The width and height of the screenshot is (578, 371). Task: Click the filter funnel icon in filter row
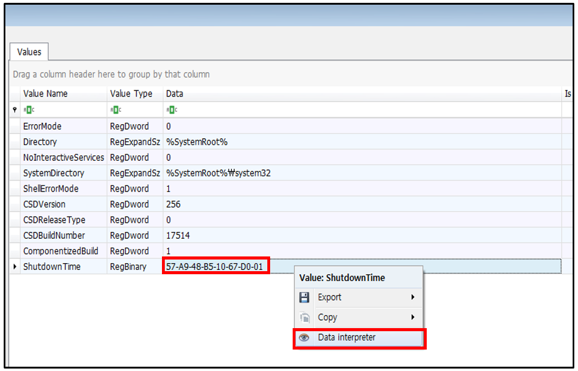pos(15,110)
